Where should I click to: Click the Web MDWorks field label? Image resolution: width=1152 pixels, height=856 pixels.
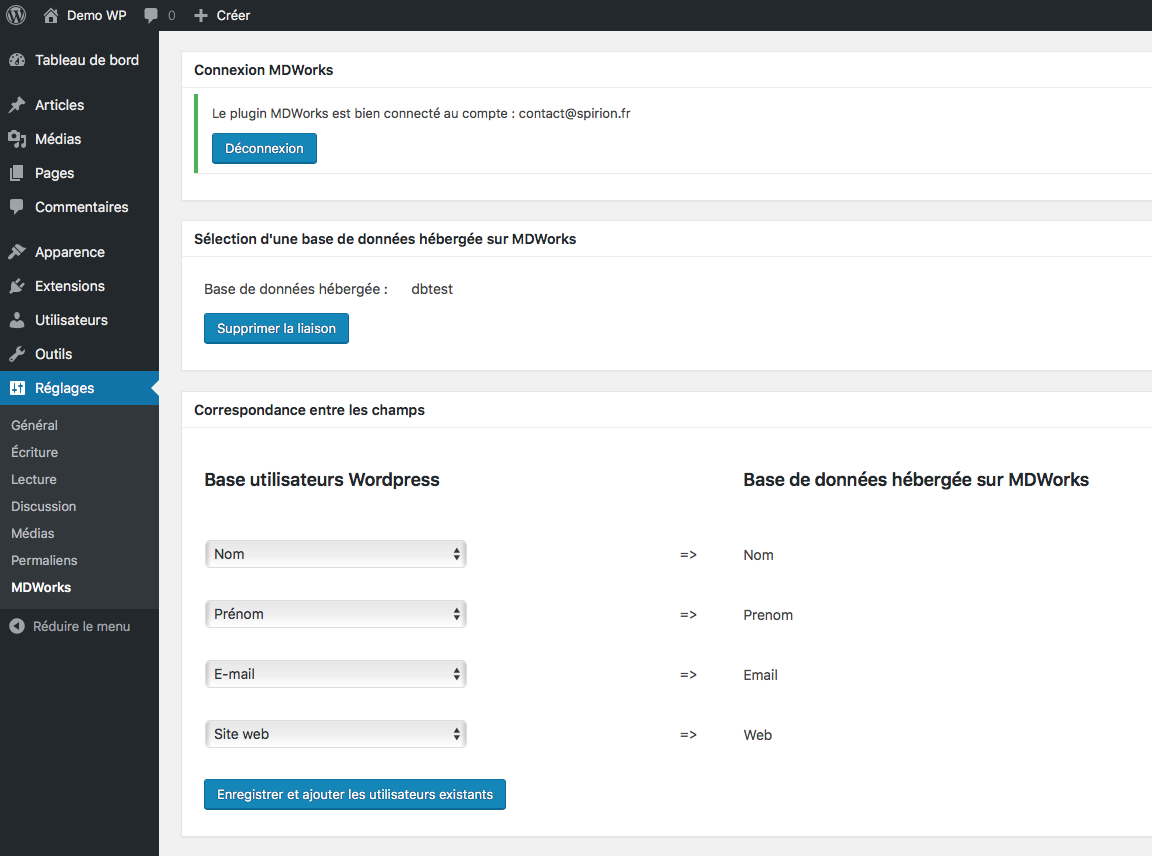[757, 735]
